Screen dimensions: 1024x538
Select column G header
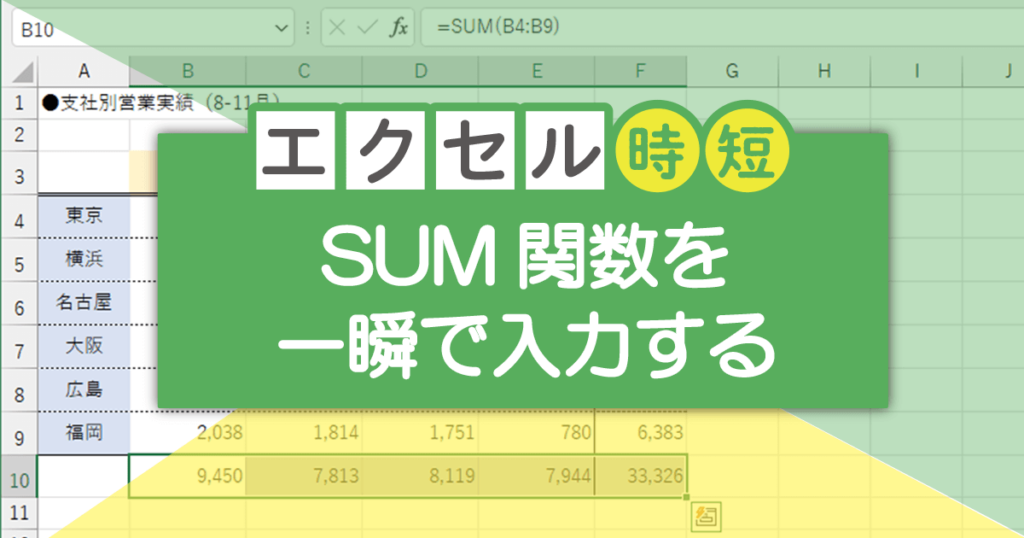732,70
